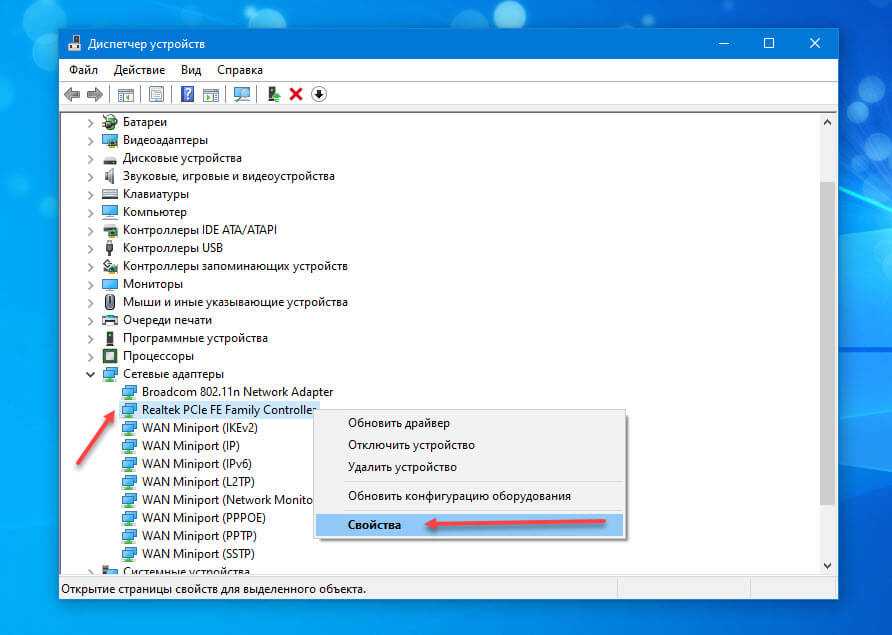The image size is (892, 635).
Task: Open the Действие menu
Action: [x=139, y=70]
